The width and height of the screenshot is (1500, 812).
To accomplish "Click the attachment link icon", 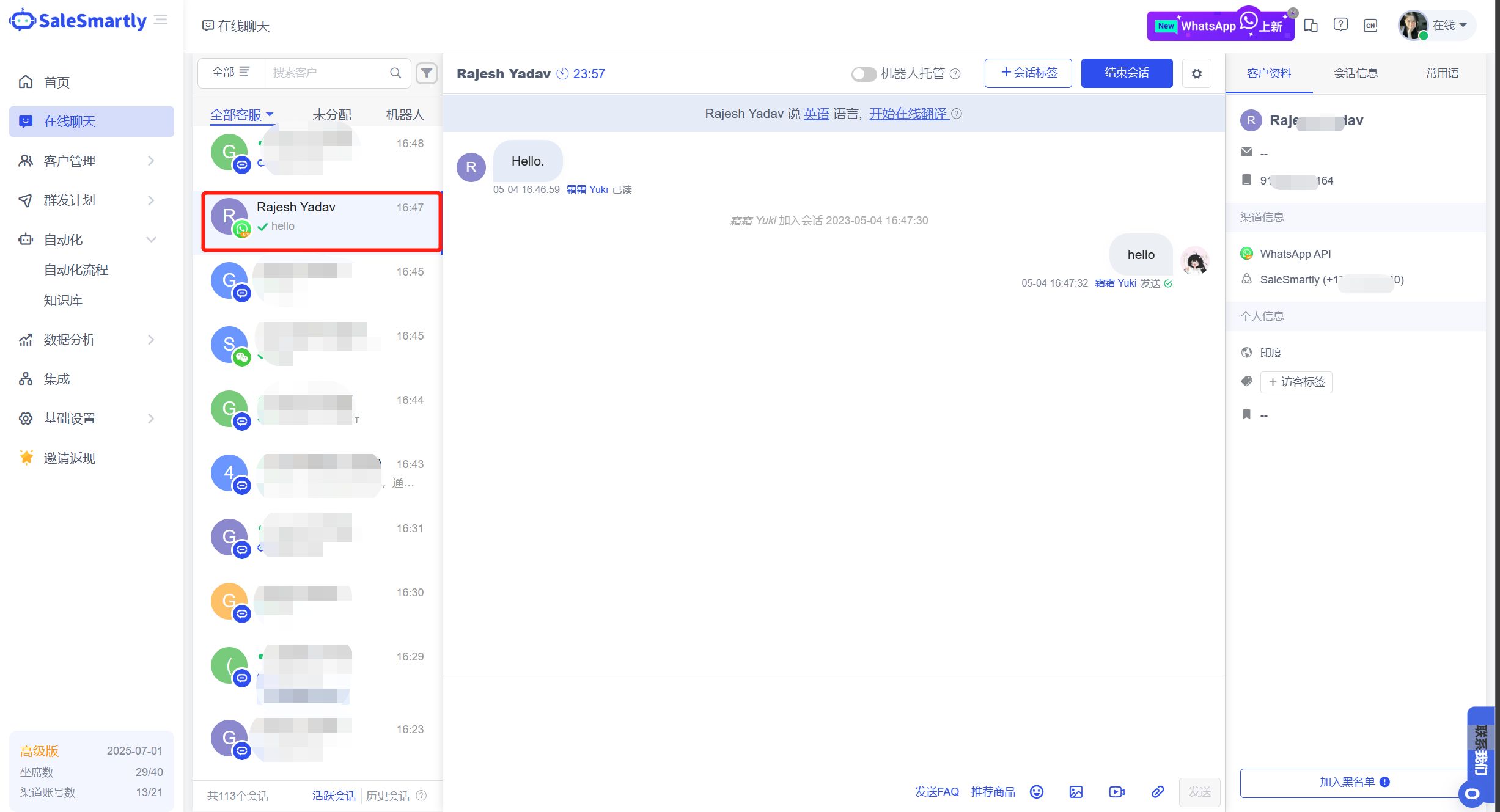I will 1157,792.
